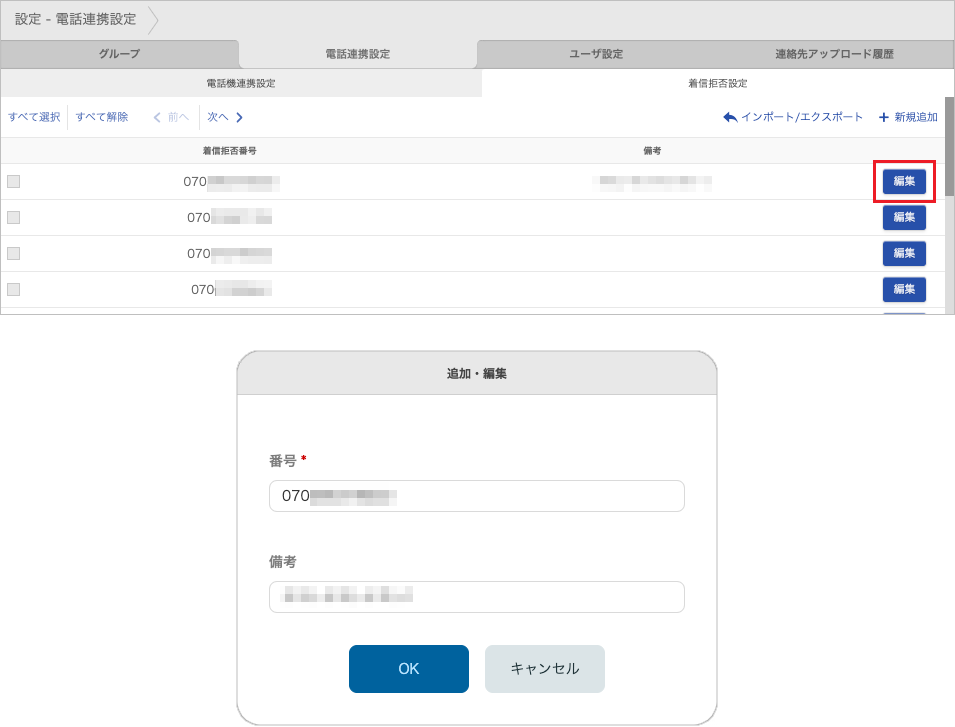Click the right chevron icon beside 次へ

(239, 118)
